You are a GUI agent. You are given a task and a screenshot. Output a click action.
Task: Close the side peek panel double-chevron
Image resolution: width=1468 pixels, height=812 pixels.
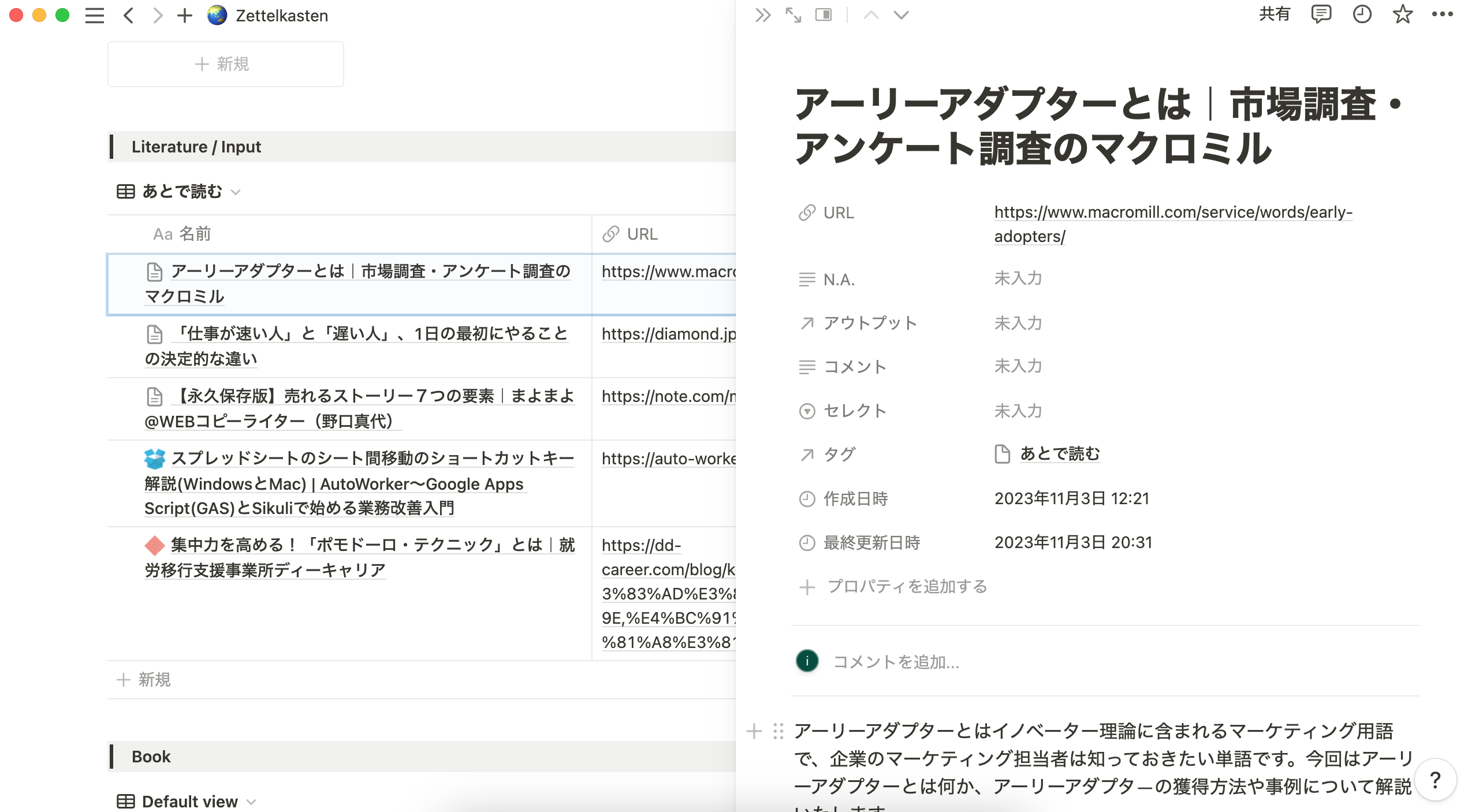[763, 15]
